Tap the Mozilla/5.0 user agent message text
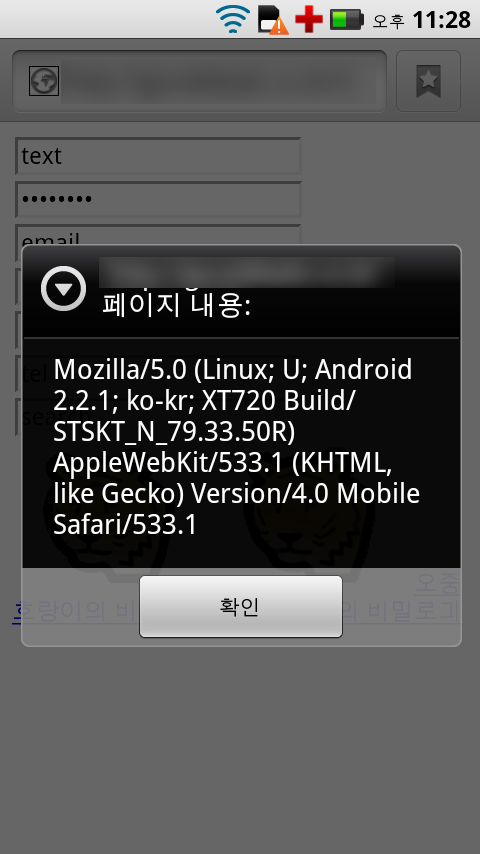The width and height of the screenshot is (480, 854). (x=236, y=447)
